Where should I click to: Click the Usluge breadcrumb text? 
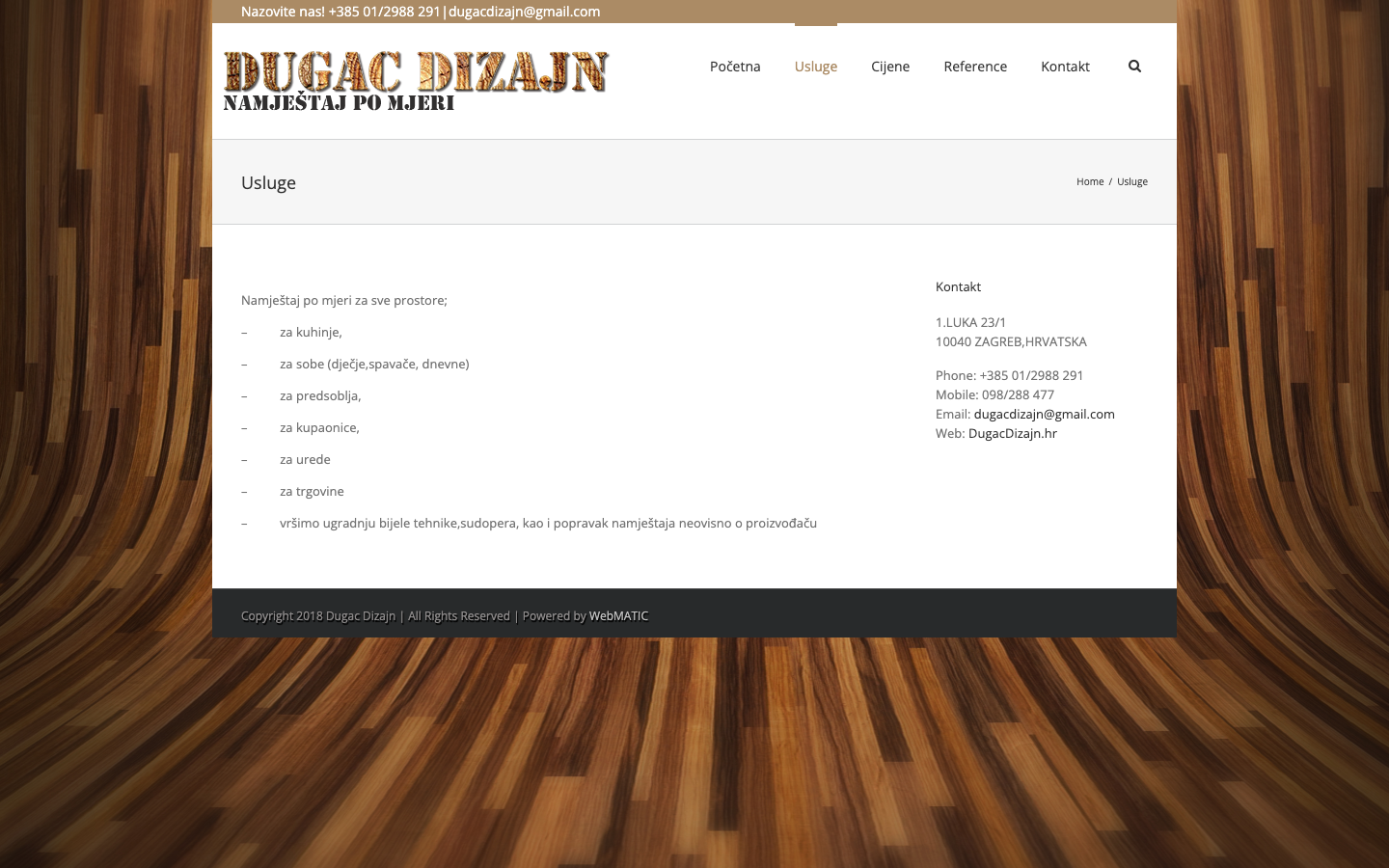(x=1132, y=181)
